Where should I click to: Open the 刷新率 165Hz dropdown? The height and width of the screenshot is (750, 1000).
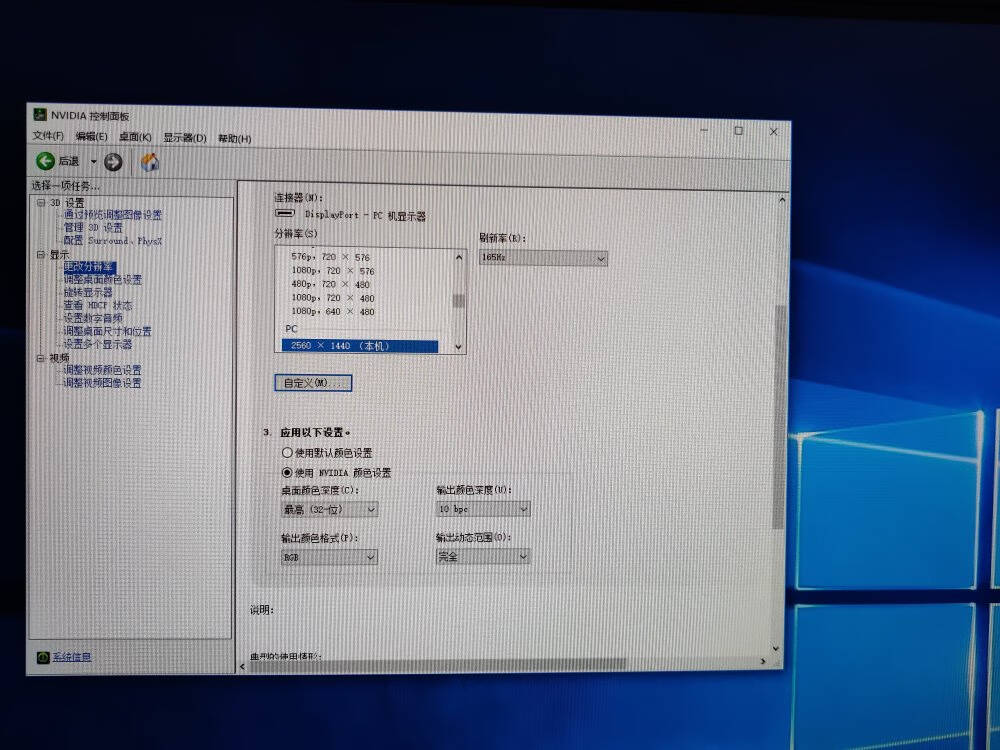point(543,258)
